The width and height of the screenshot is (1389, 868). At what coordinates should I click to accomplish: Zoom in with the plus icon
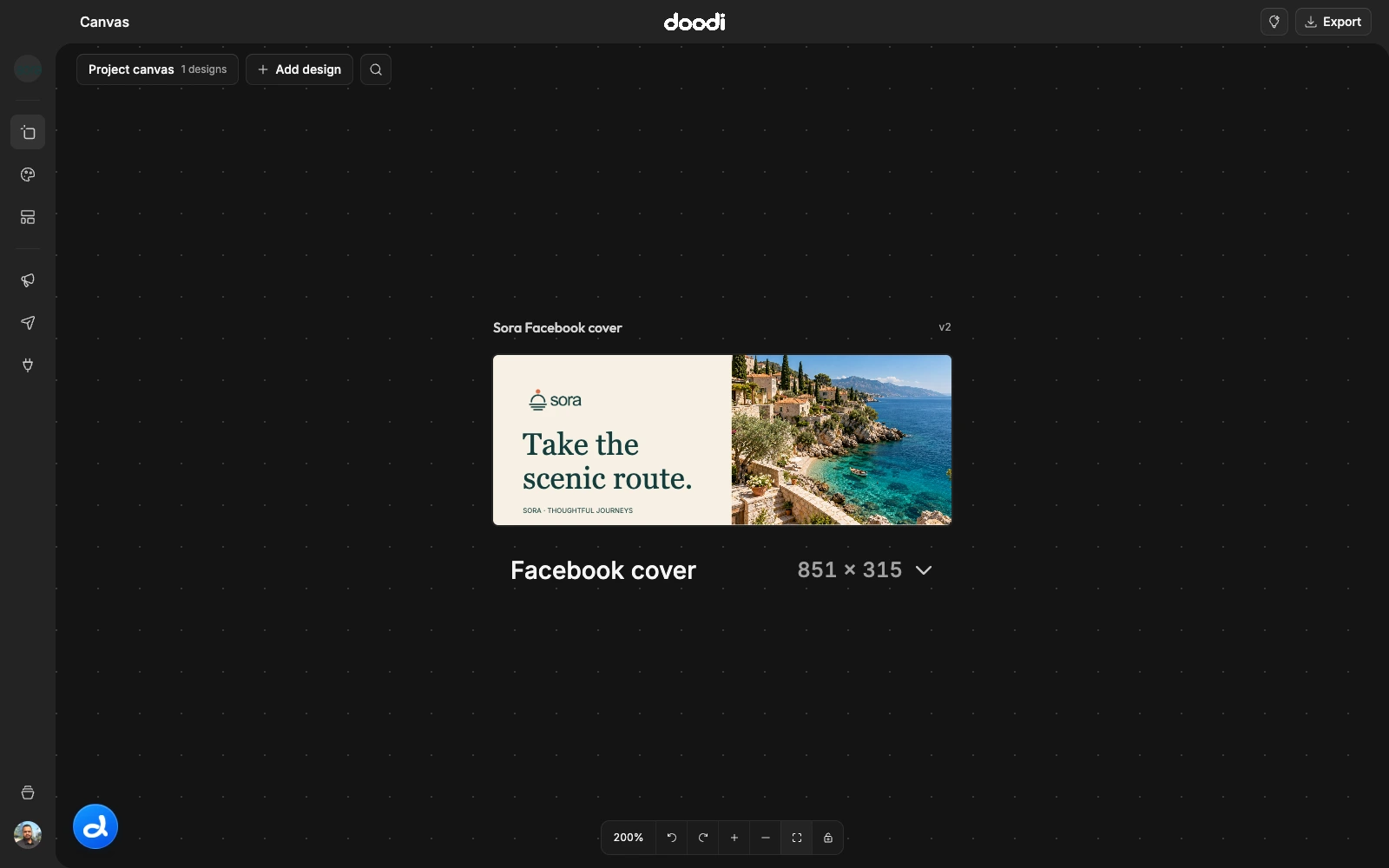[734, 838]
